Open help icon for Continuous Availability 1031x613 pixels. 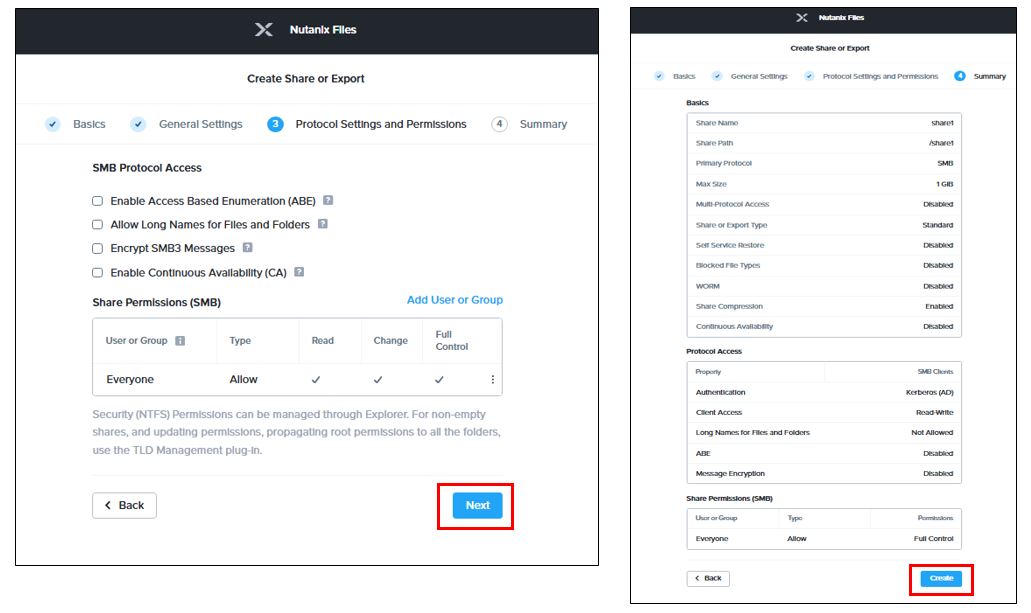[299, 272]
